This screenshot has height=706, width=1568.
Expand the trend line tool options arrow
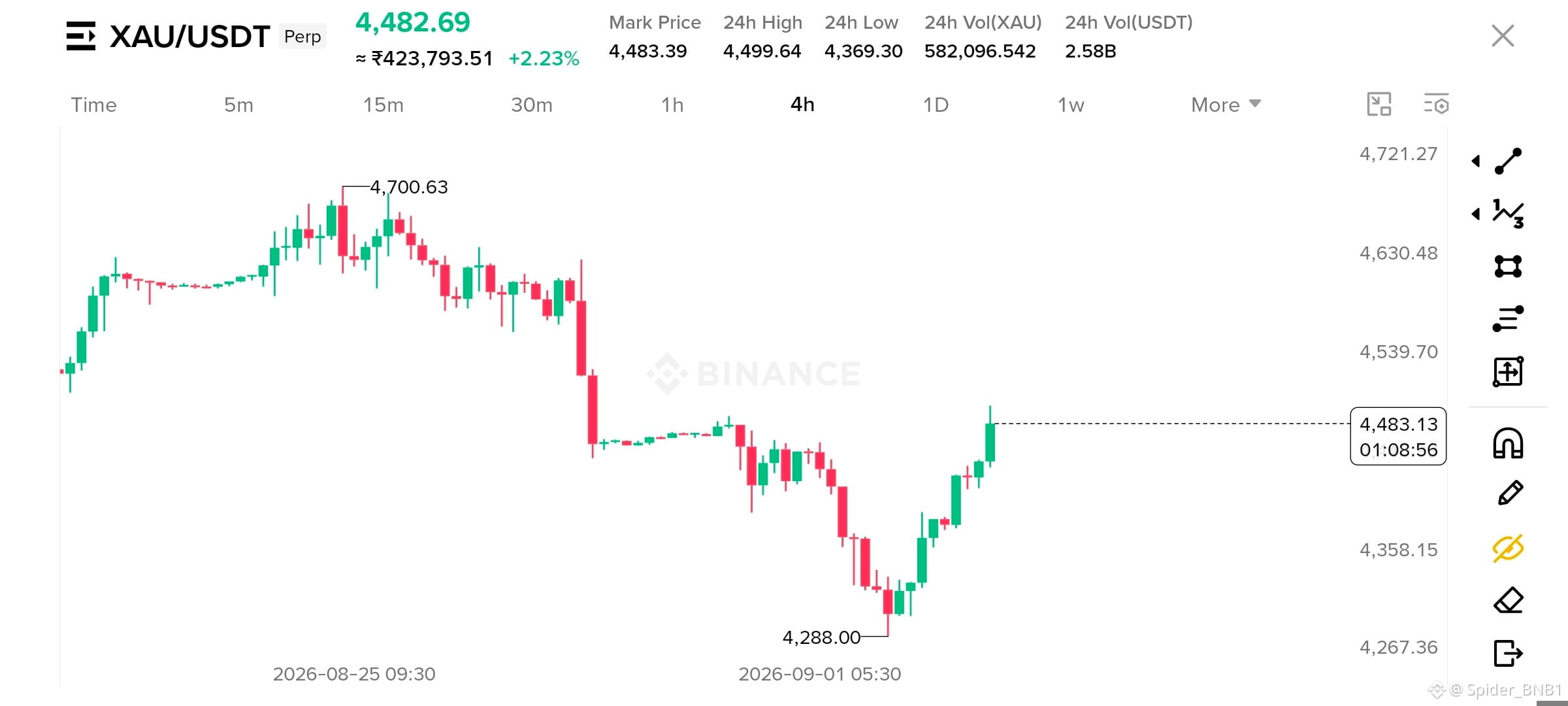coord(1476,161)
